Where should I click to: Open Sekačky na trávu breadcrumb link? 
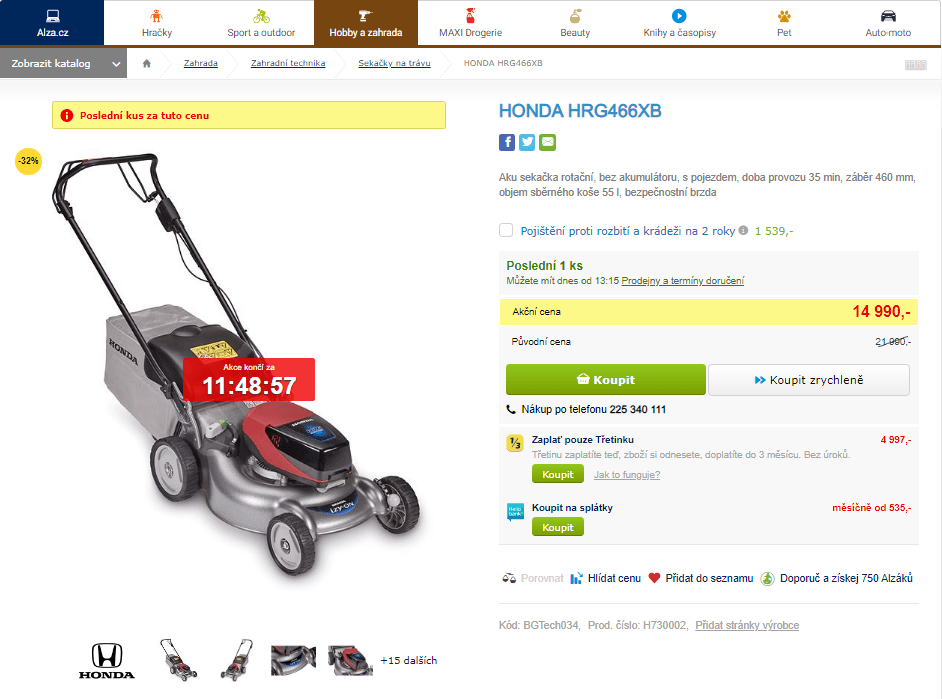point(394,63)
